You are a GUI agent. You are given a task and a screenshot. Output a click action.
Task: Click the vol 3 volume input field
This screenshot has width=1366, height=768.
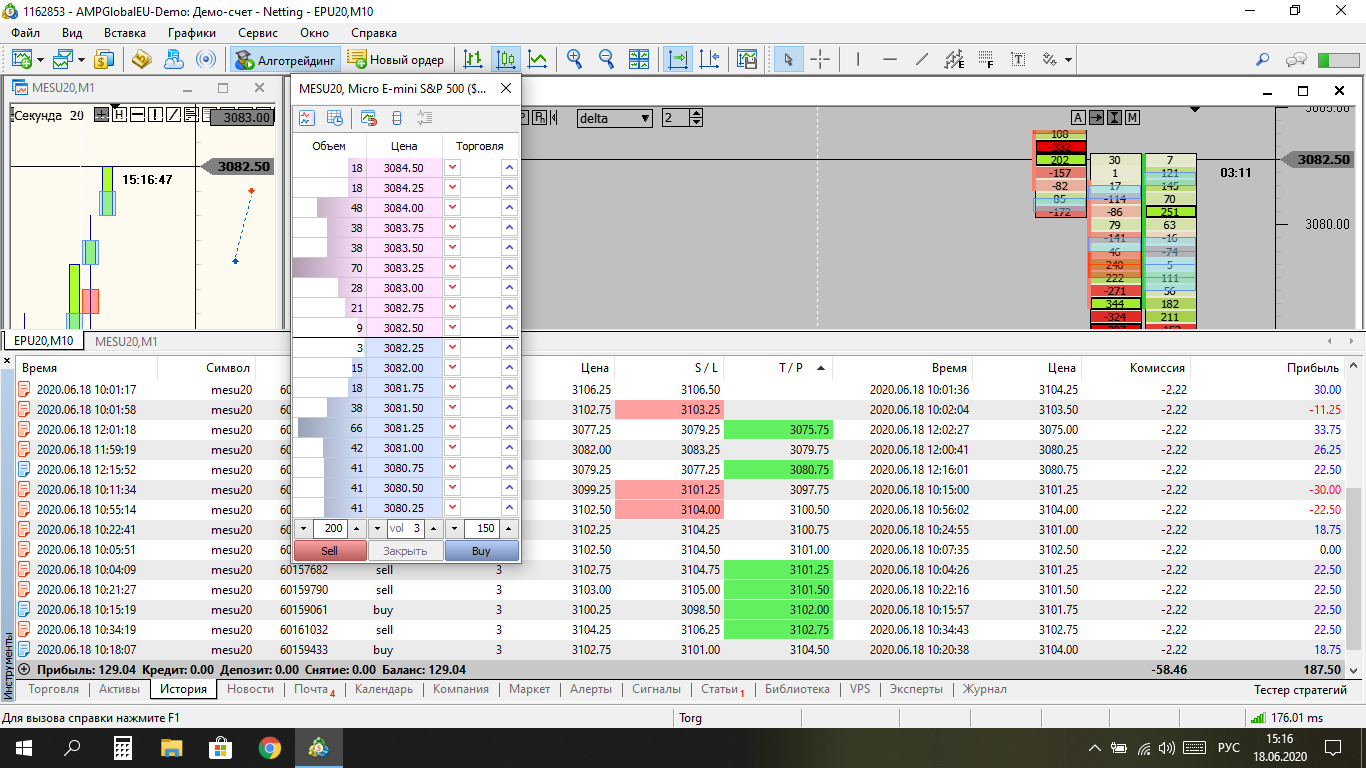click(405, 528)
